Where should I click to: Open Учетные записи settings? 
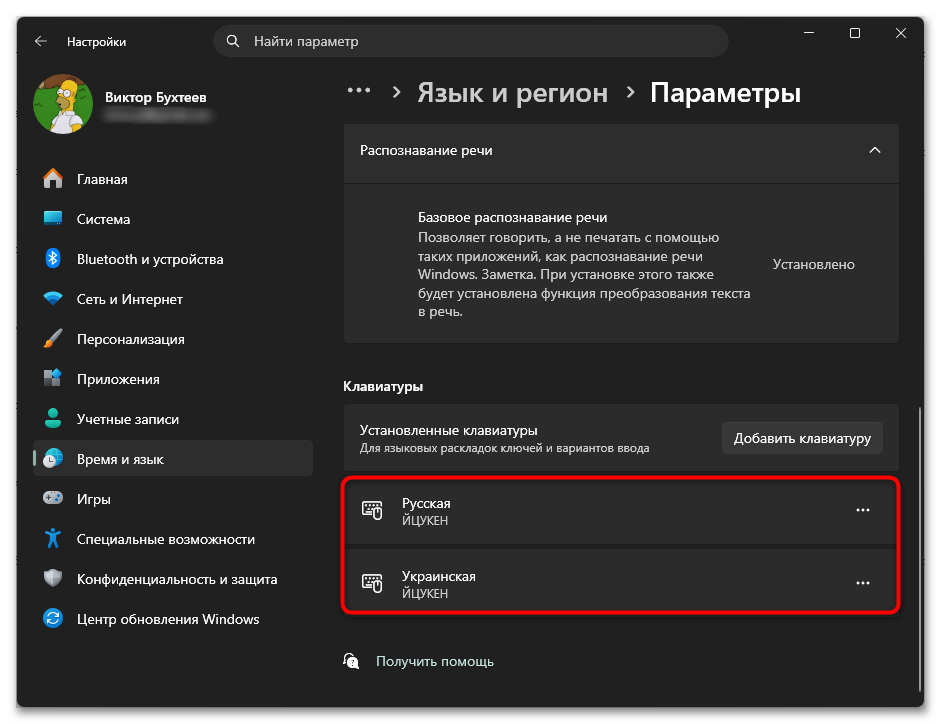[173, 418]
